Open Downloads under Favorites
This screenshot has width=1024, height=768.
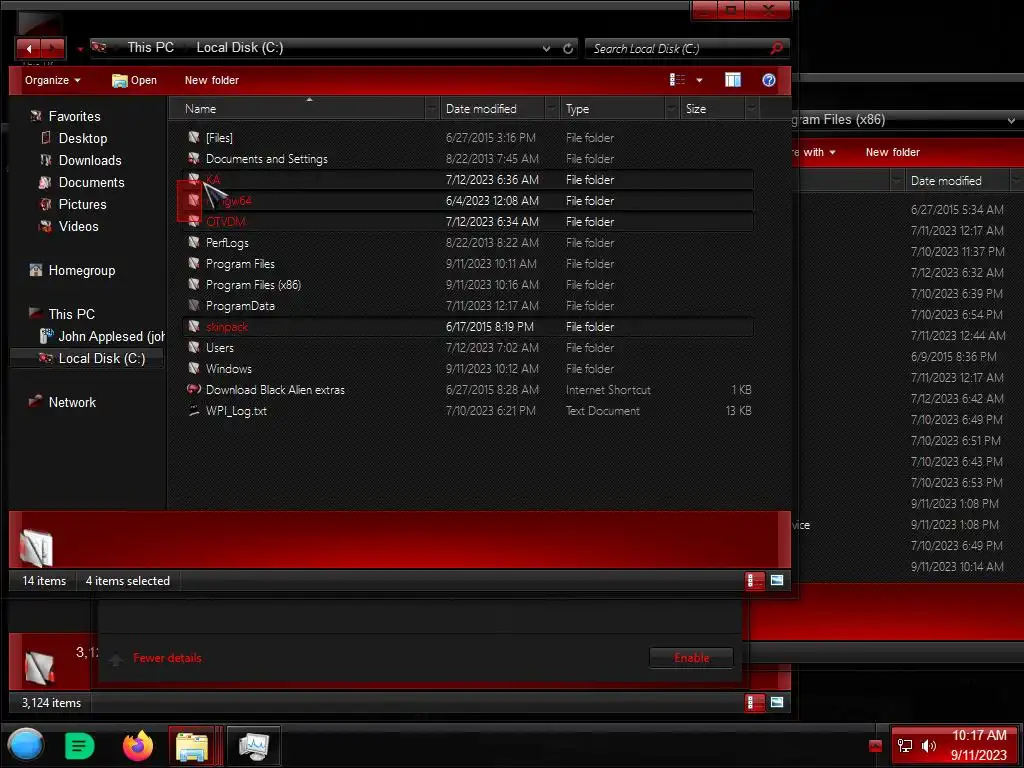89,161
